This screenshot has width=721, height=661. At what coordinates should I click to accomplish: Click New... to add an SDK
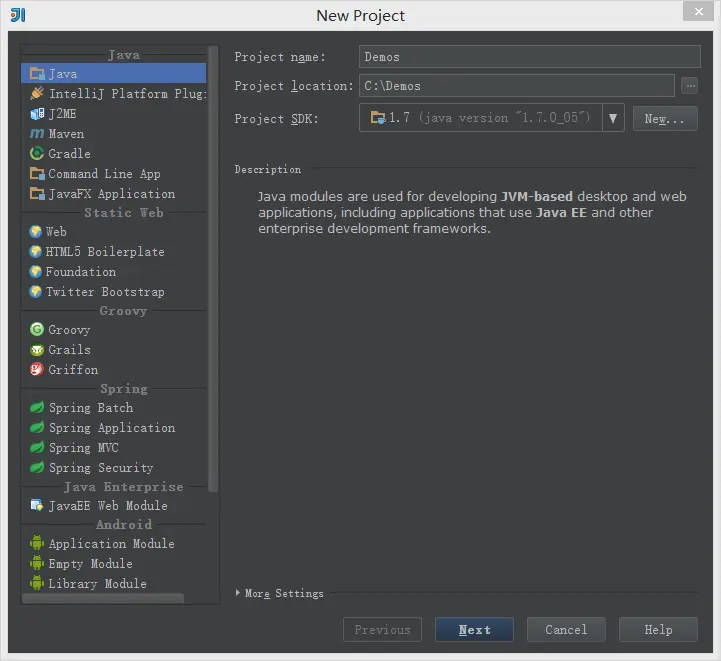click(665, 119)
